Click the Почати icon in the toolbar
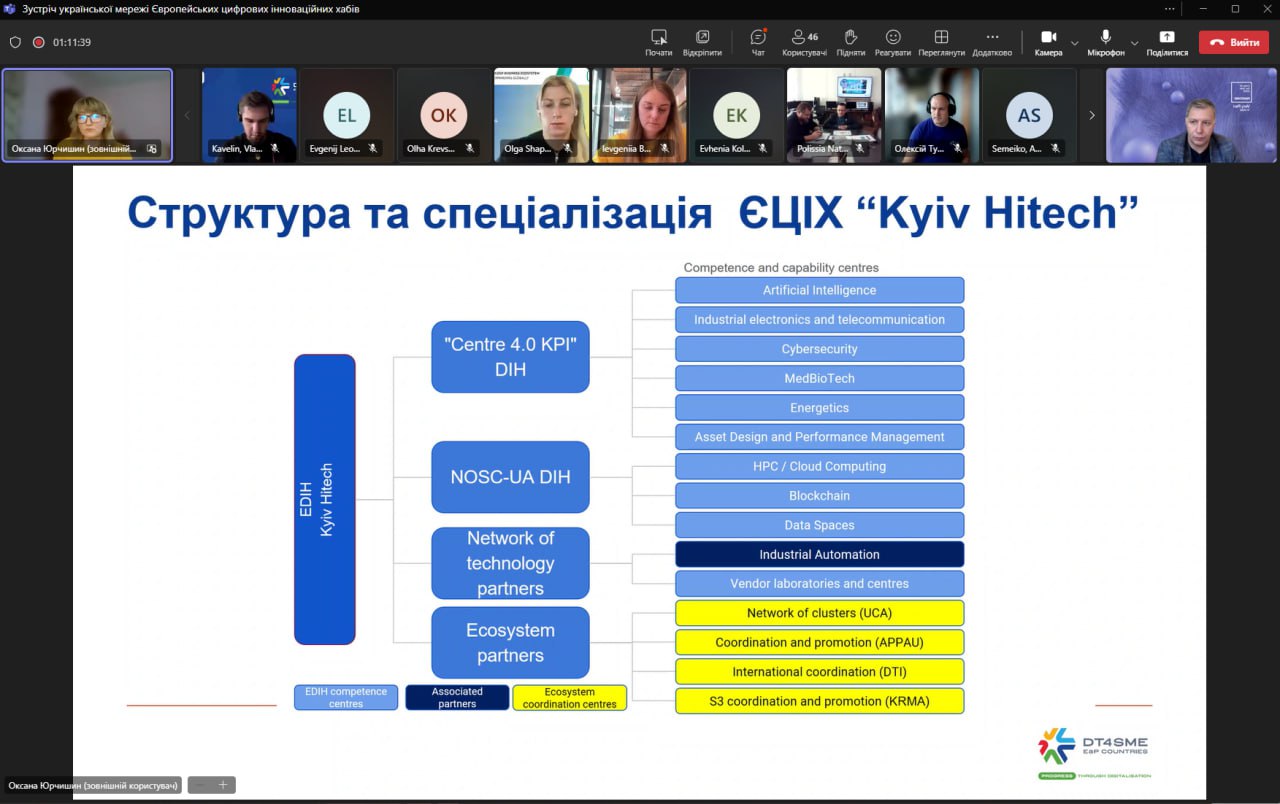 (658, 38)
